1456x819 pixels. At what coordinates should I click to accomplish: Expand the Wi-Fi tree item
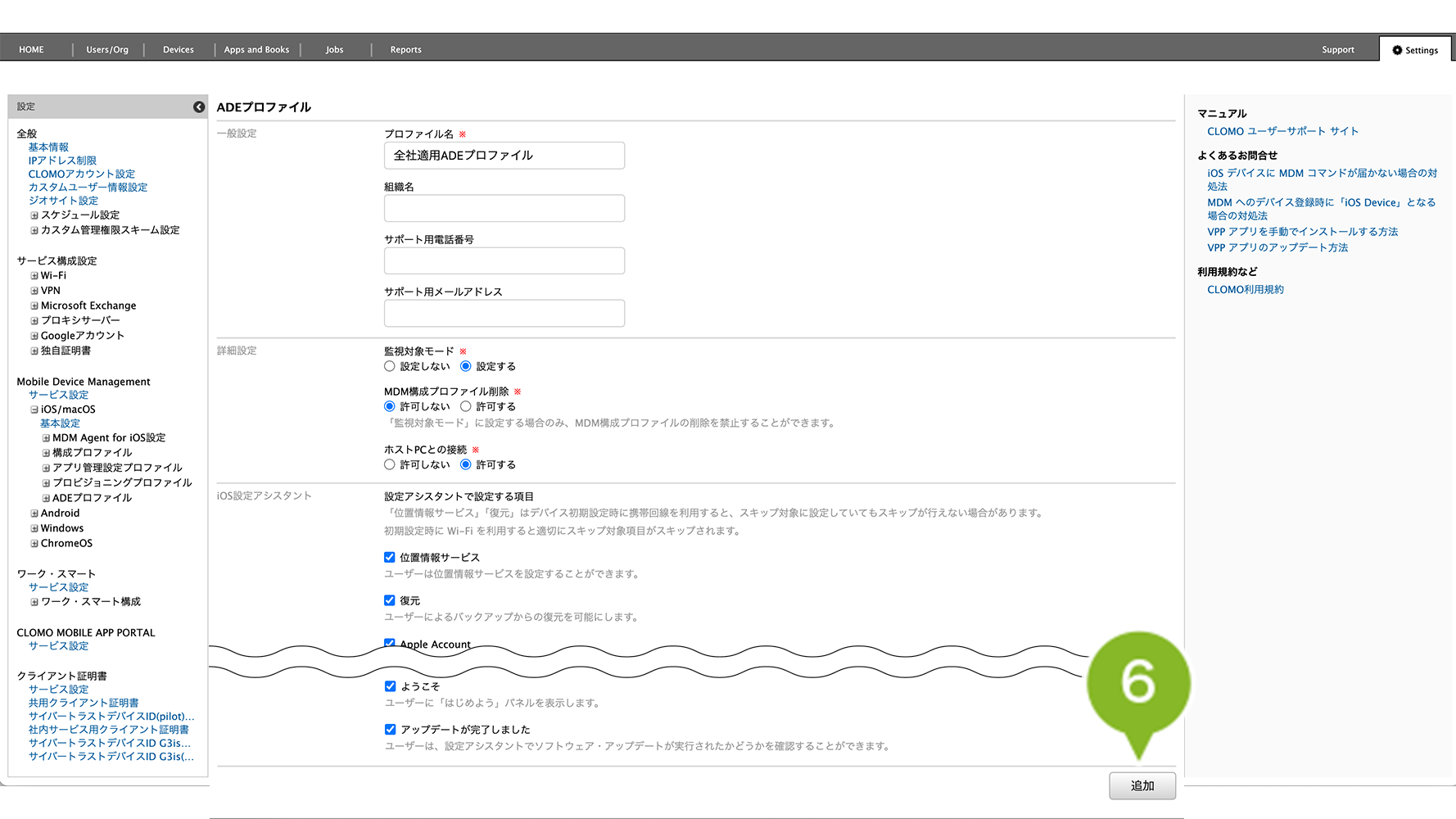34,276
